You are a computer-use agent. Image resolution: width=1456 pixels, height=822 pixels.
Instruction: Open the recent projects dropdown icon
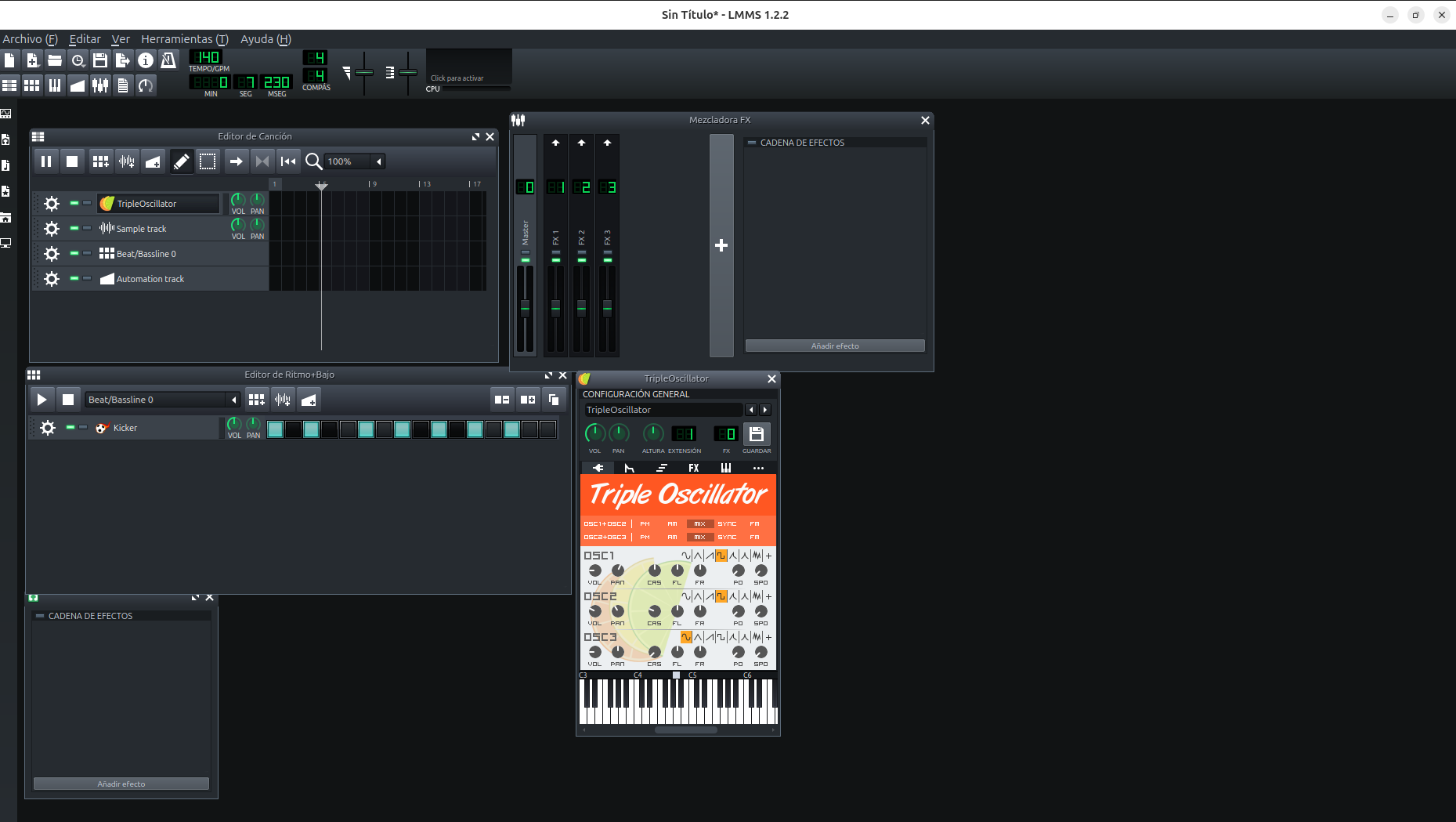[78, 60]
